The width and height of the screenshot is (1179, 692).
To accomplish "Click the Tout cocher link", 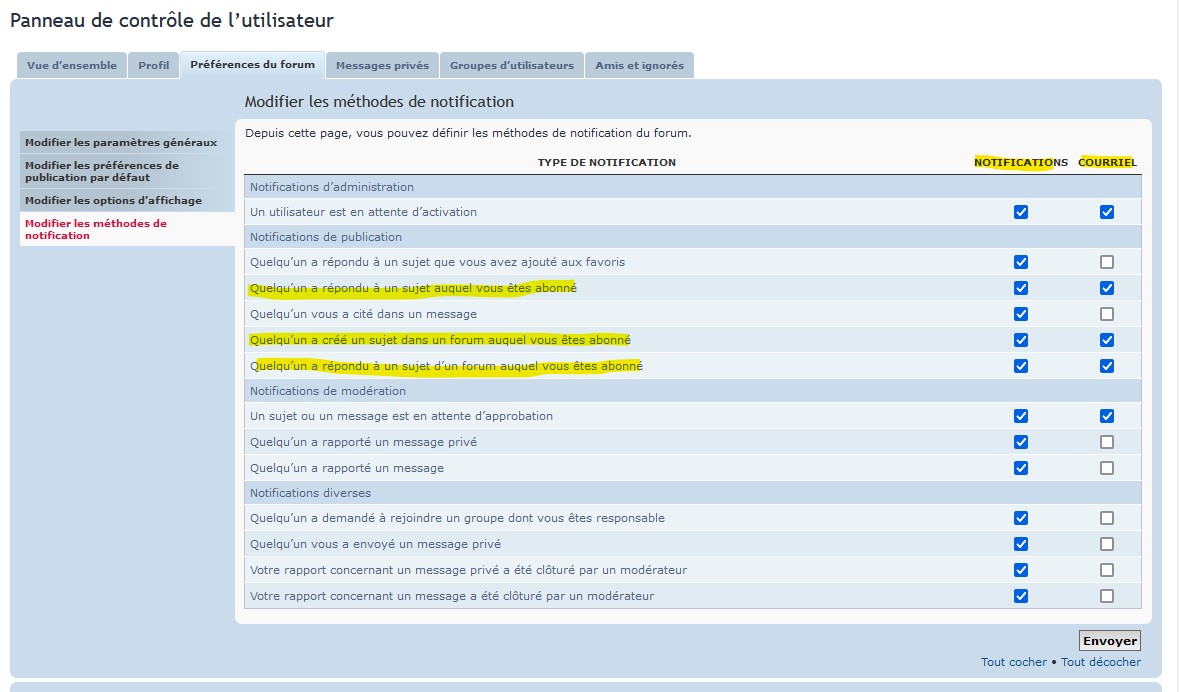I will 1014,662.
